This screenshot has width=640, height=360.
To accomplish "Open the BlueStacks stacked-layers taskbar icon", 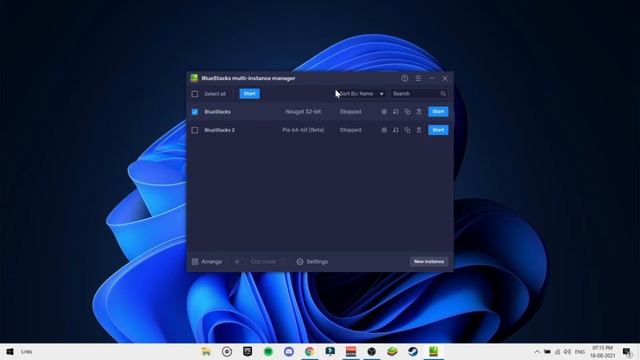I will [x=392, y=351].
